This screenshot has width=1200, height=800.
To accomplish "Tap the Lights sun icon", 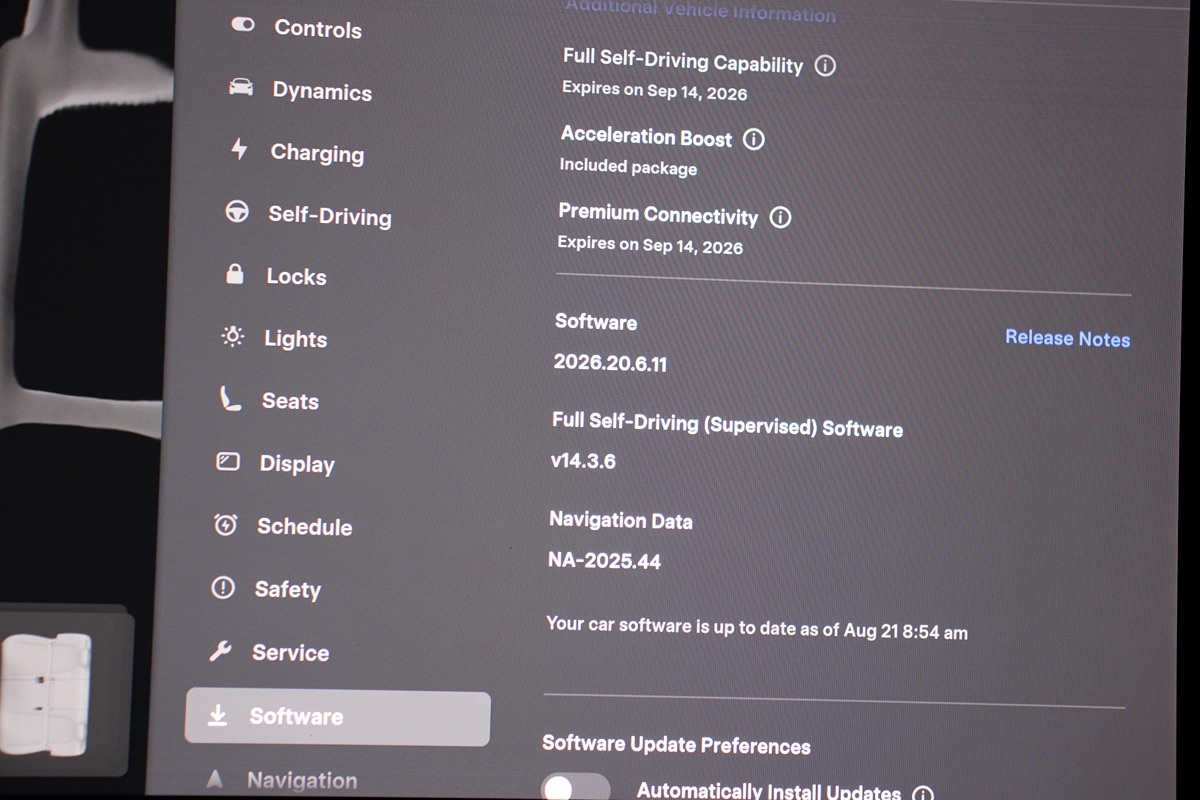I will pos(232,337).
